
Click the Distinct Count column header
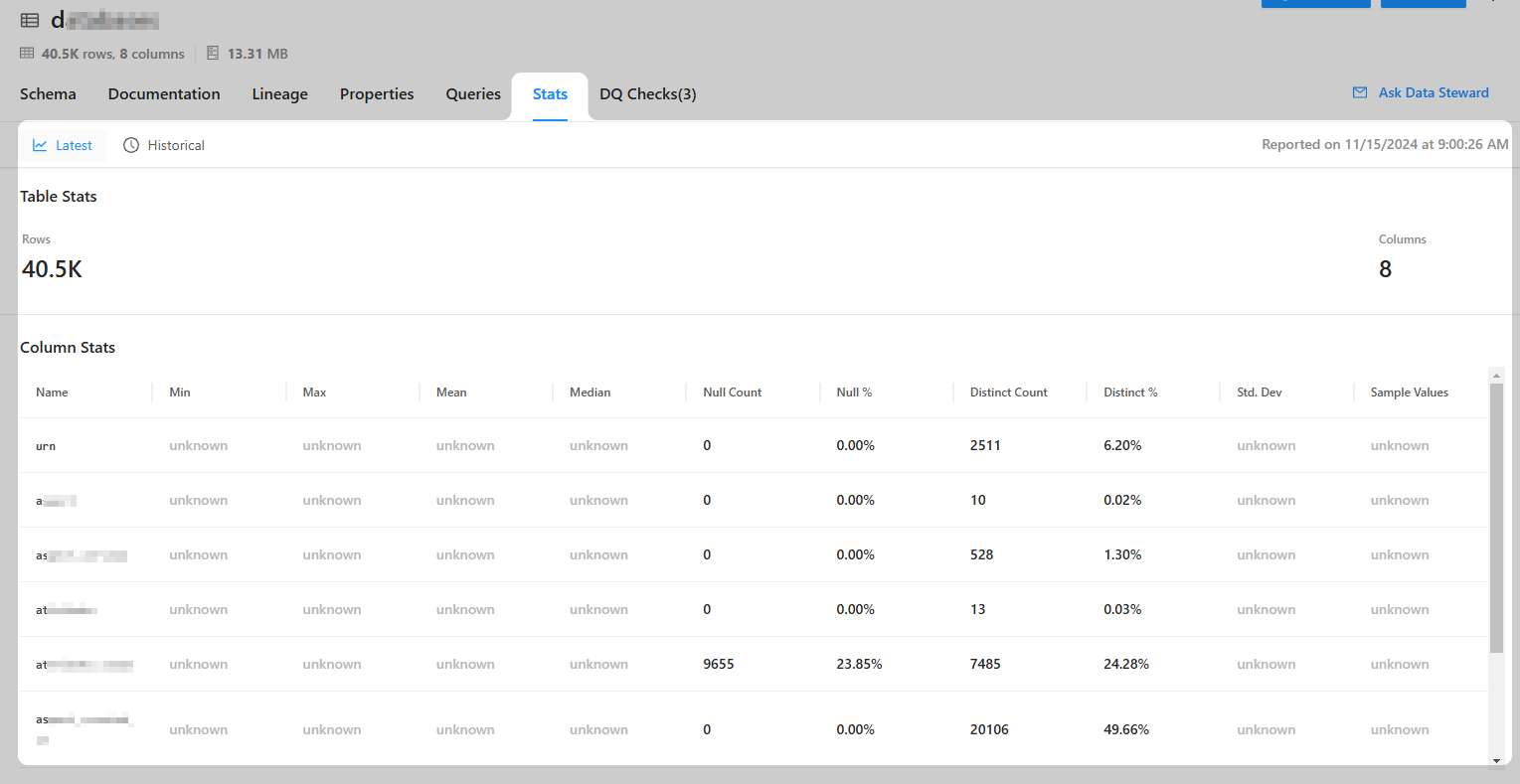1008,392
